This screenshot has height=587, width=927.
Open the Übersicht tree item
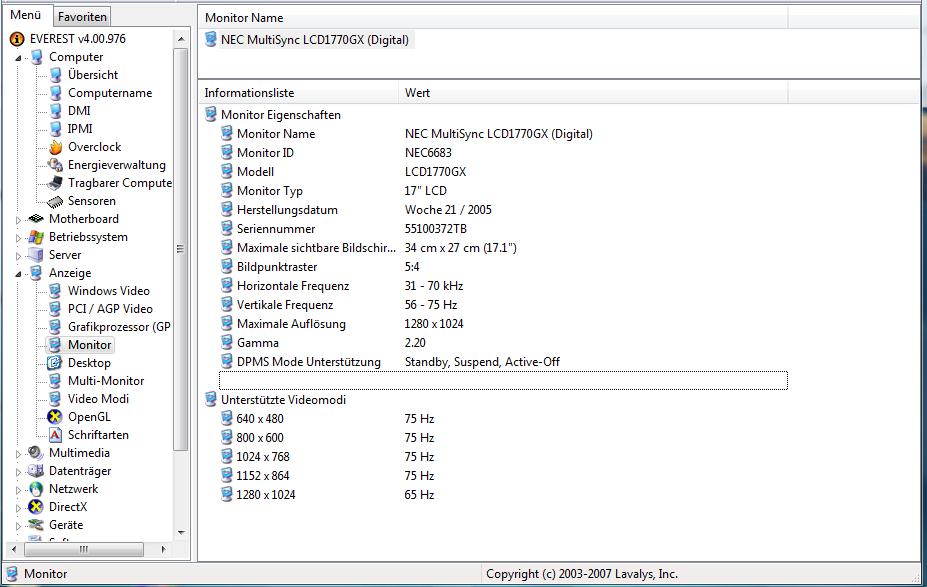[x=93, y=75]
